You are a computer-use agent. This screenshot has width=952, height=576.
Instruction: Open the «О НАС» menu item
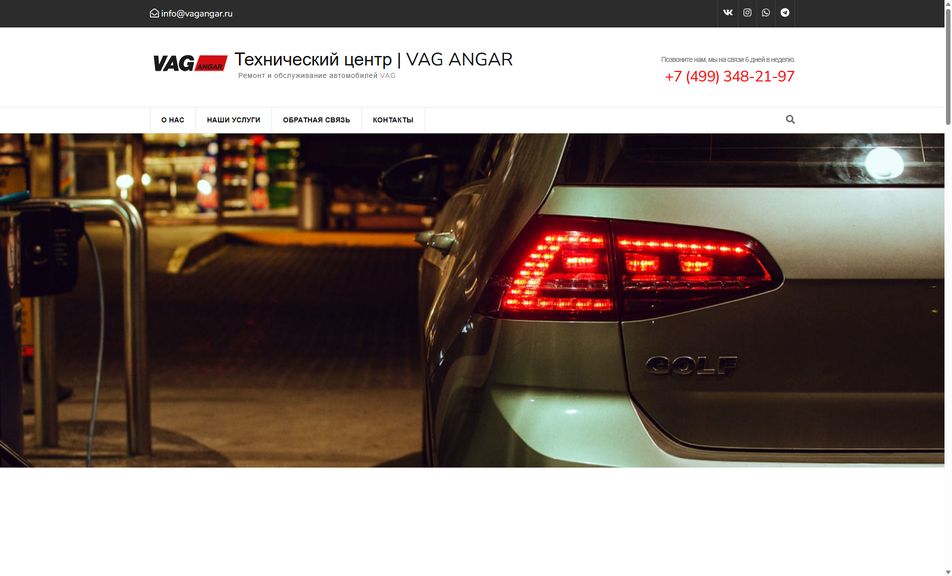click(172, 120)
